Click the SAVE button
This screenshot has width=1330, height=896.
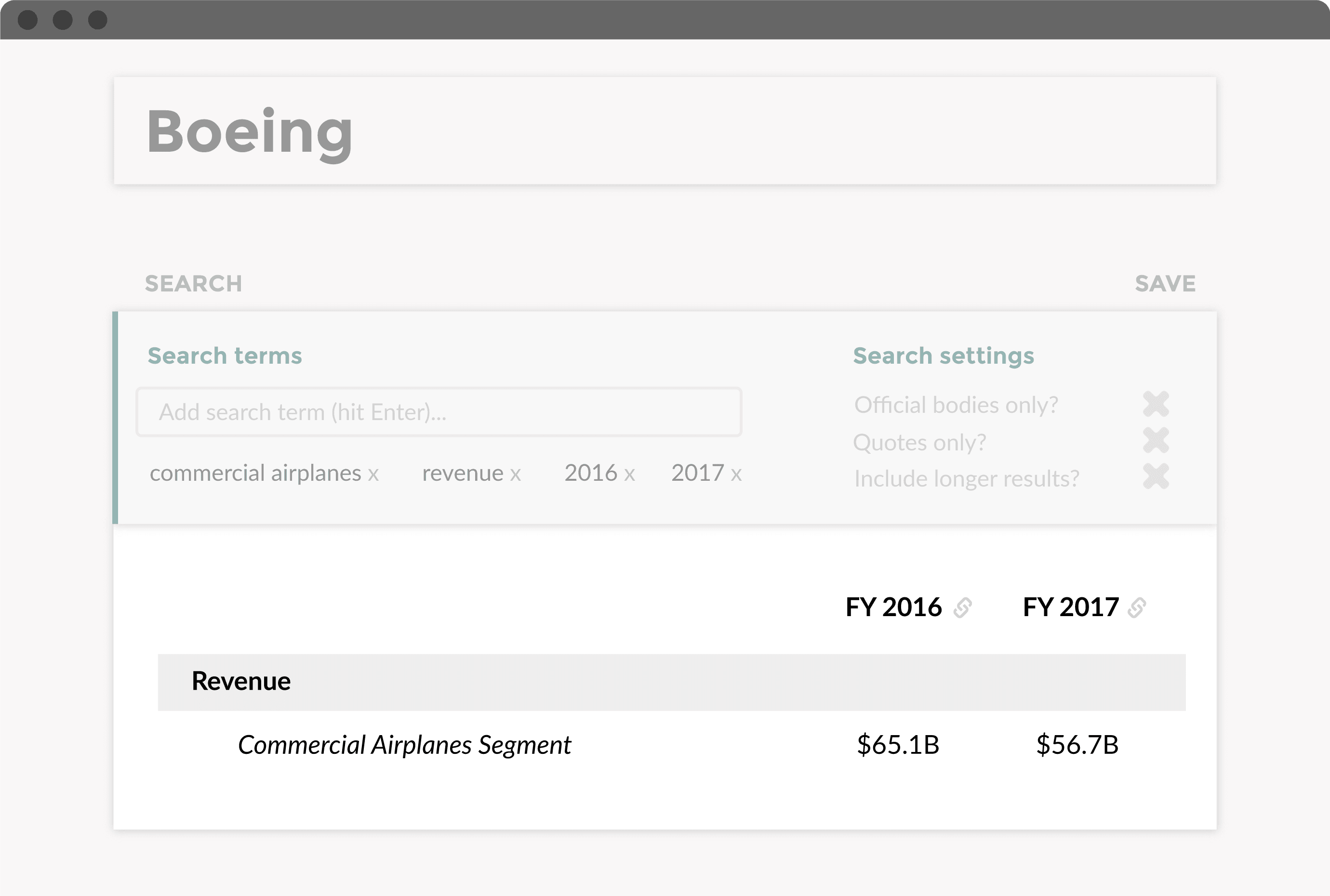(x=1165, y=283)
